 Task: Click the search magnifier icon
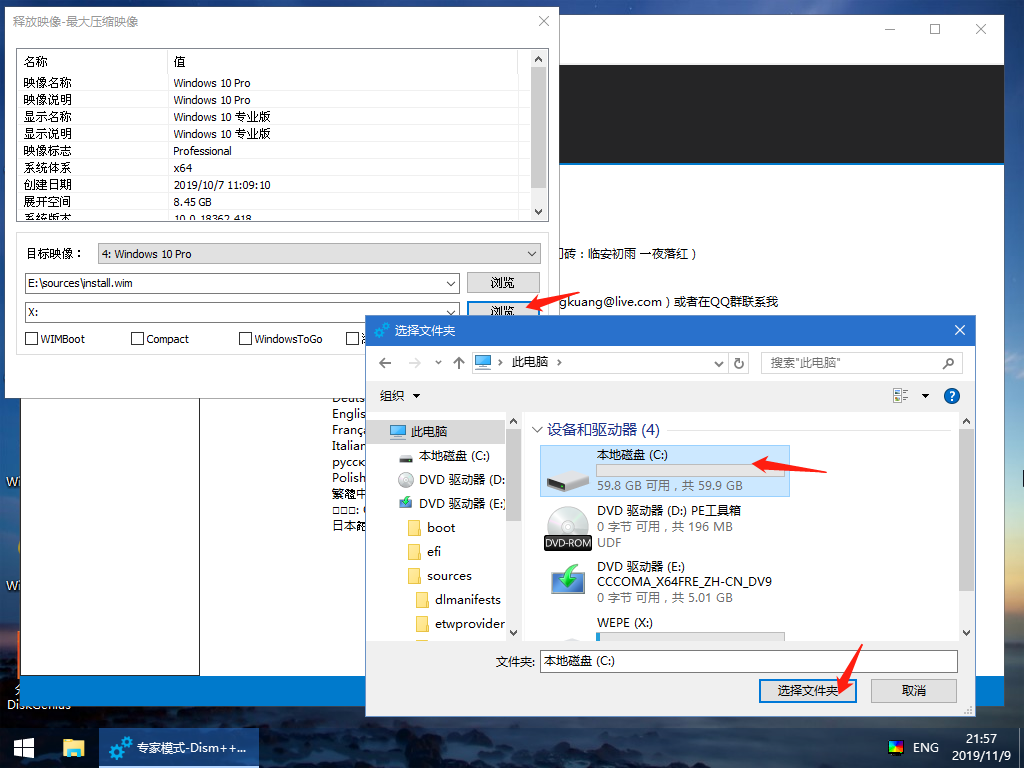[948, 363]
